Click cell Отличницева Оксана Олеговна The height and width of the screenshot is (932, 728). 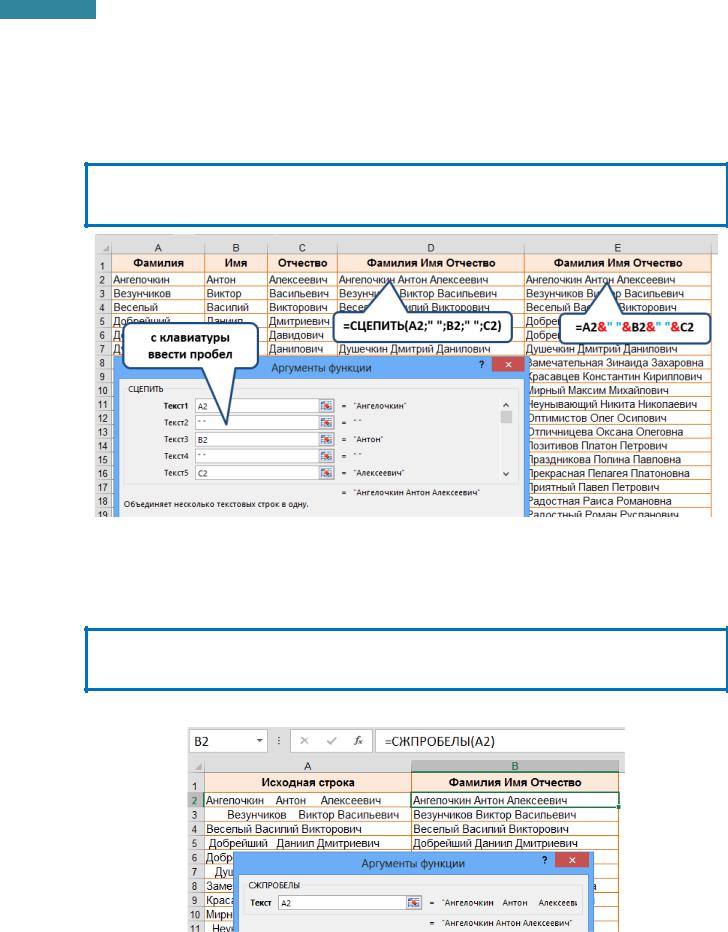(618, 432)
